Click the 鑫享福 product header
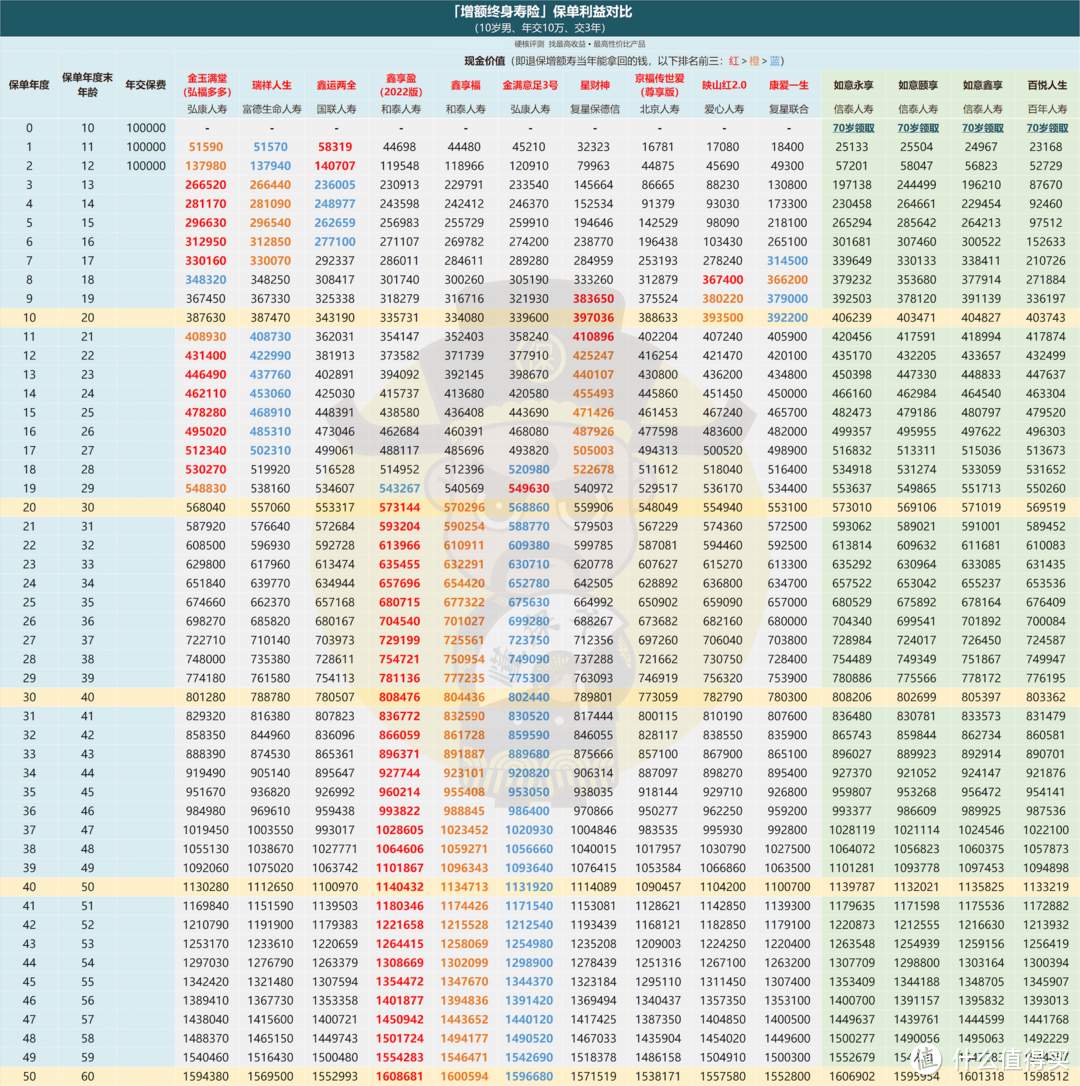 466,85
